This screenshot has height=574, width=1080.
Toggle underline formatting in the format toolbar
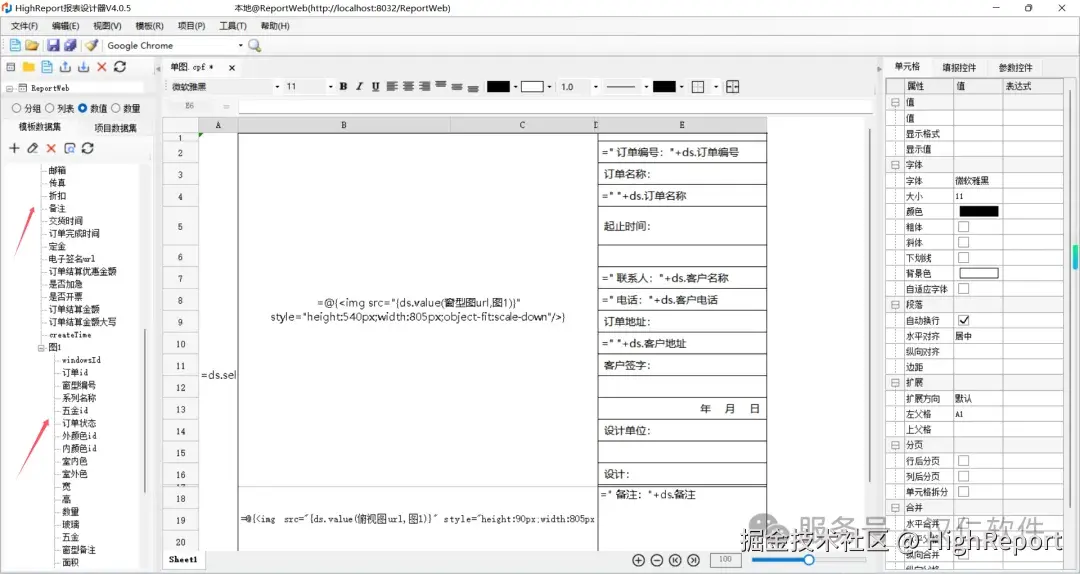pos(375,87)
